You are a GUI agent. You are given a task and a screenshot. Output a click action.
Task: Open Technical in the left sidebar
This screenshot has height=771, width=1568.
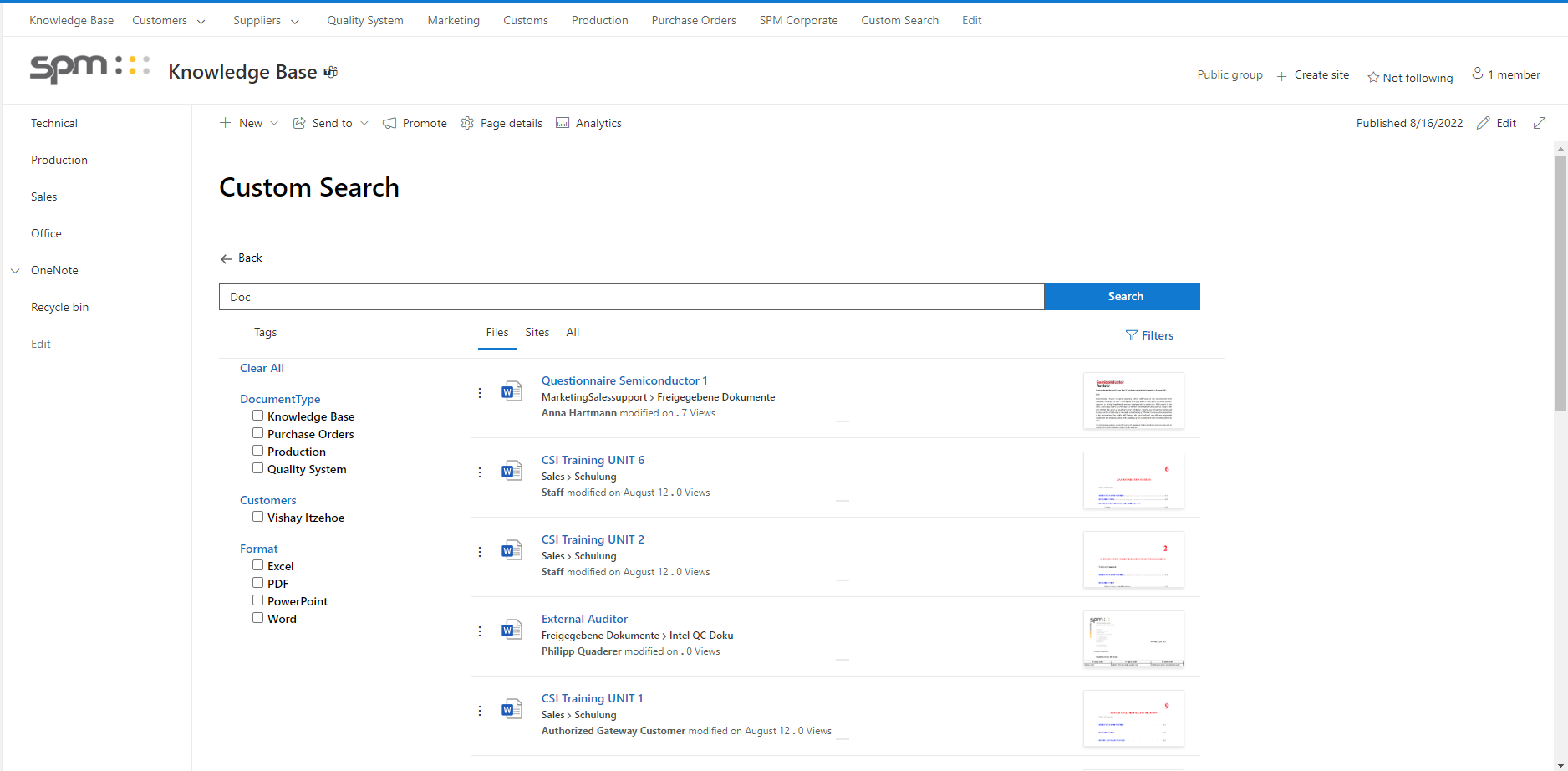click(54, 123)
